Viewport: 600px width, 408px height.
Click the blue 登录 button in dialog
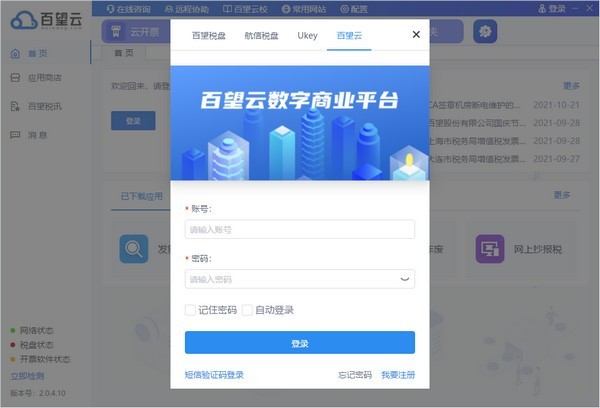pos(300,343)
